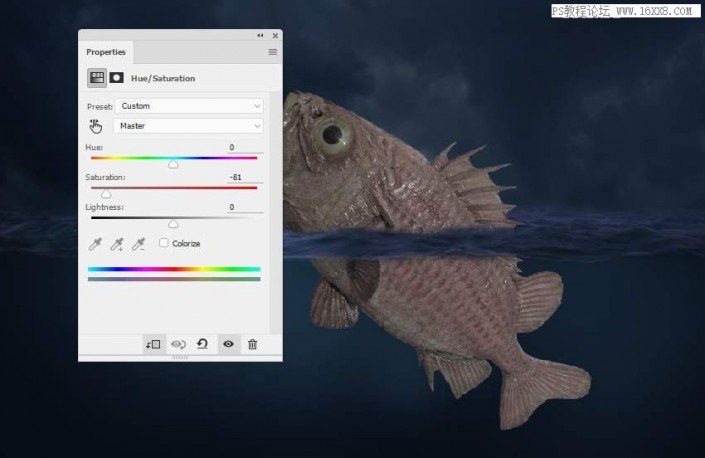Click the Saturation label
Image resolution: width=705 pixels, height=458 pixels.
coord(105,177)
